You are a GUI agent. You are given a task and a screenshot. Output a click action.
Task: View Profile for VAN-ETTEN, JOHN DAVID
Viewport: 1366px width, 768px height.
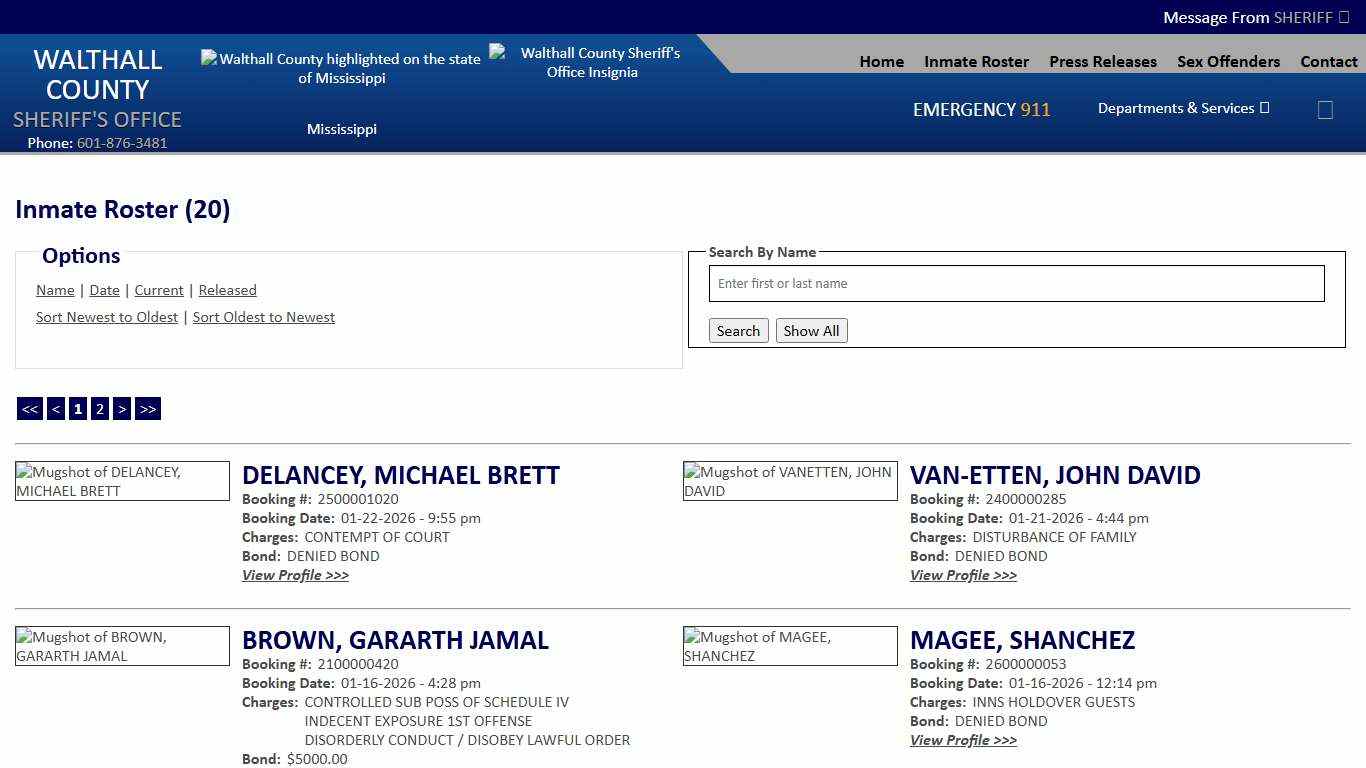963,575
